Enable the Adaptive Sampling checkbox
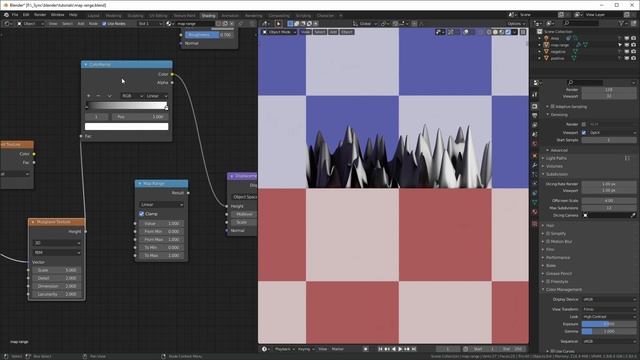 [x=553, y=107]
